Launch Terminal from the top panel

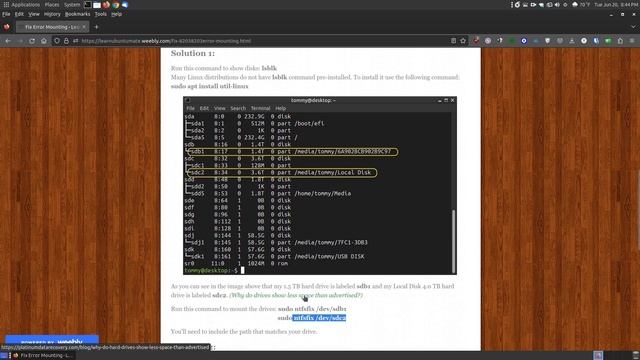coord(88,4)
